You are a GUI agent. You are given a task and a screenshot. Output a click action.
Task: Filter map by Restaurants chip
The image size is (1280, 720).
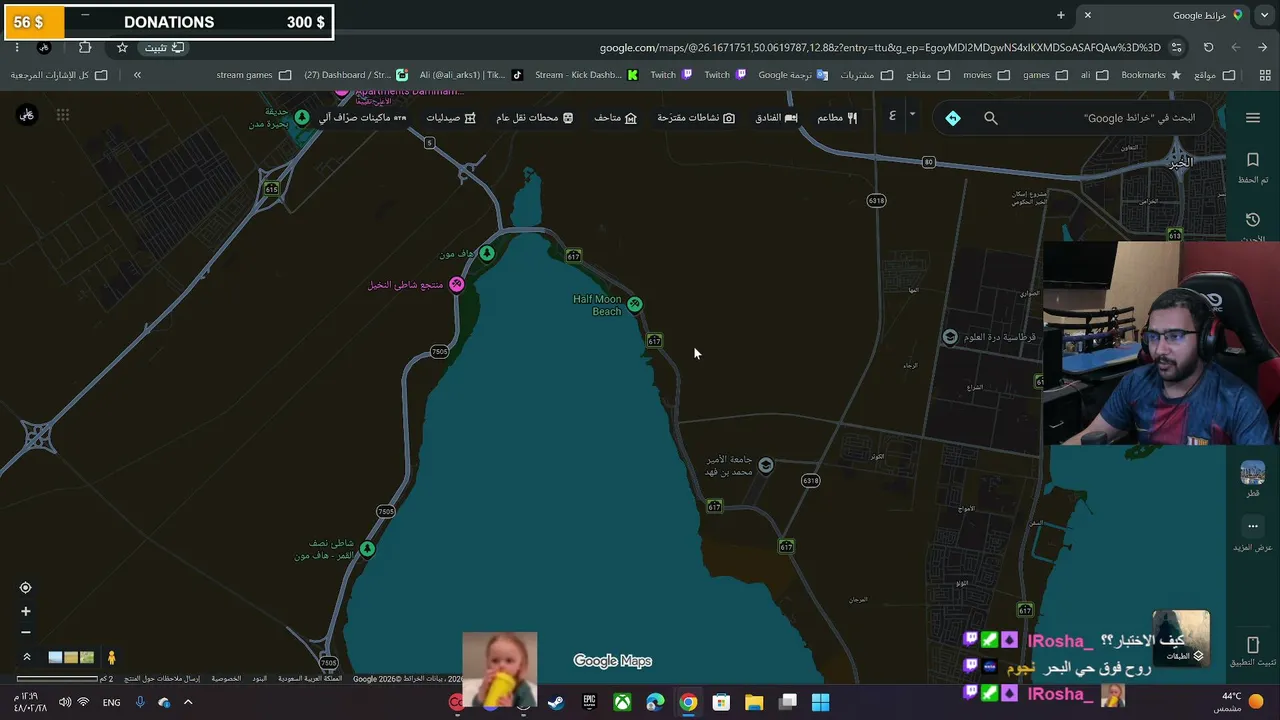pos(837,118)
